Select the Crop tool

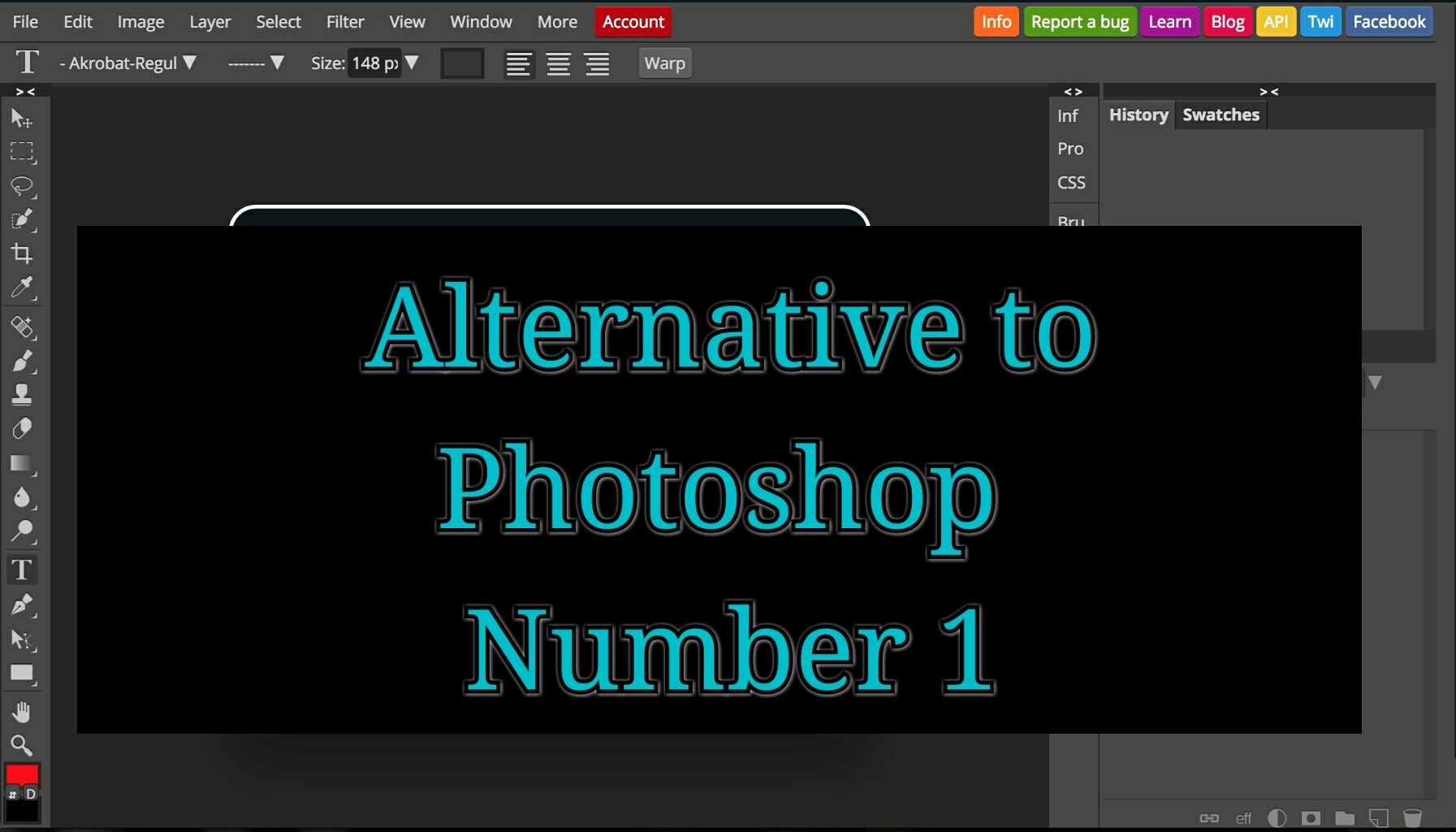point(22,253)
